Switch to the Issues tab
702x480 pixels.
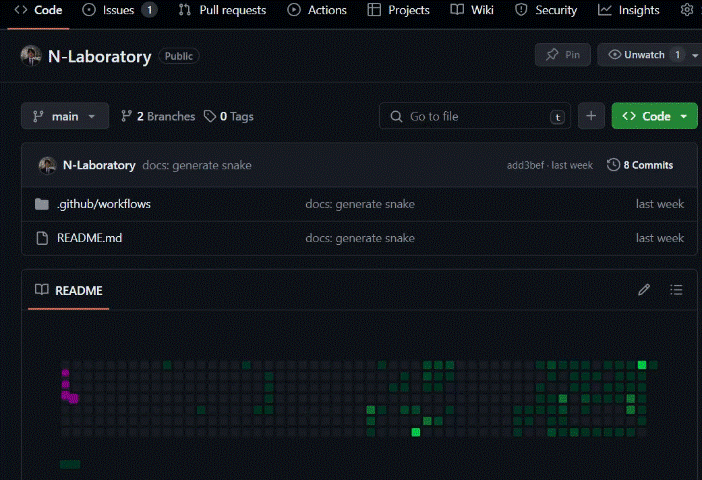point(118,10)
